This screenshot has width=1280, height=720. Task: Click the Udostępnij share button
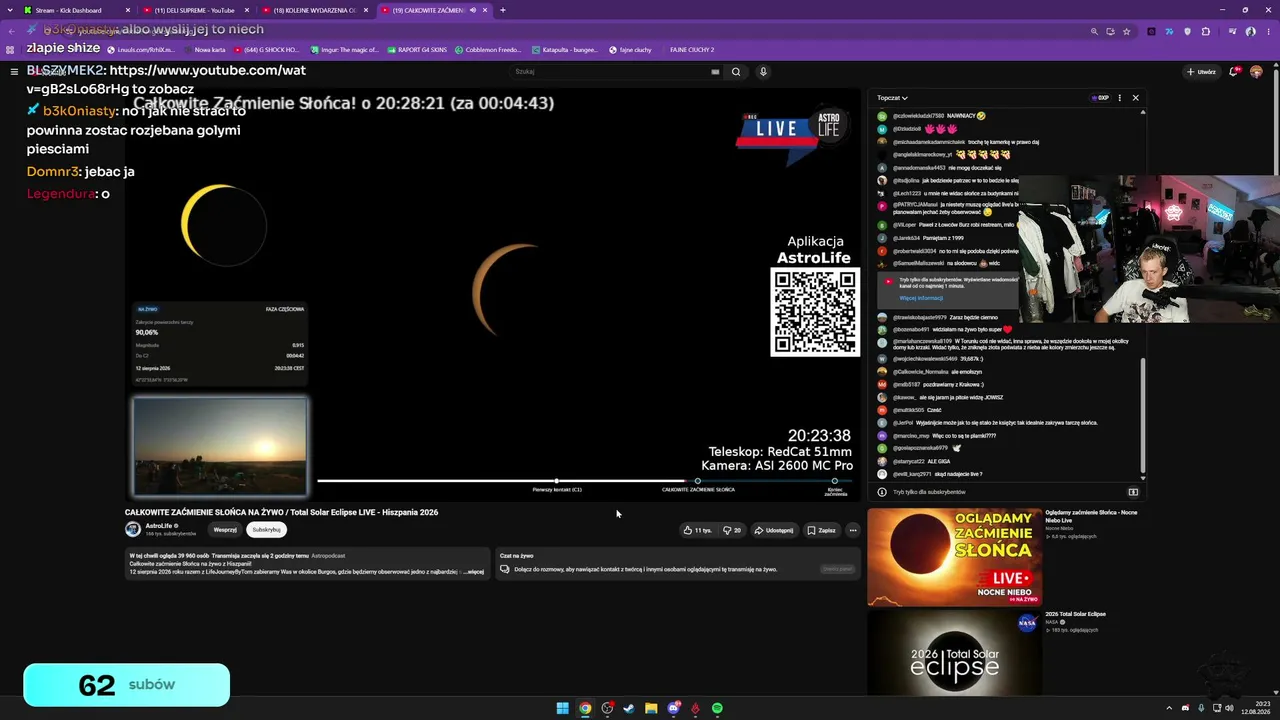774,530
